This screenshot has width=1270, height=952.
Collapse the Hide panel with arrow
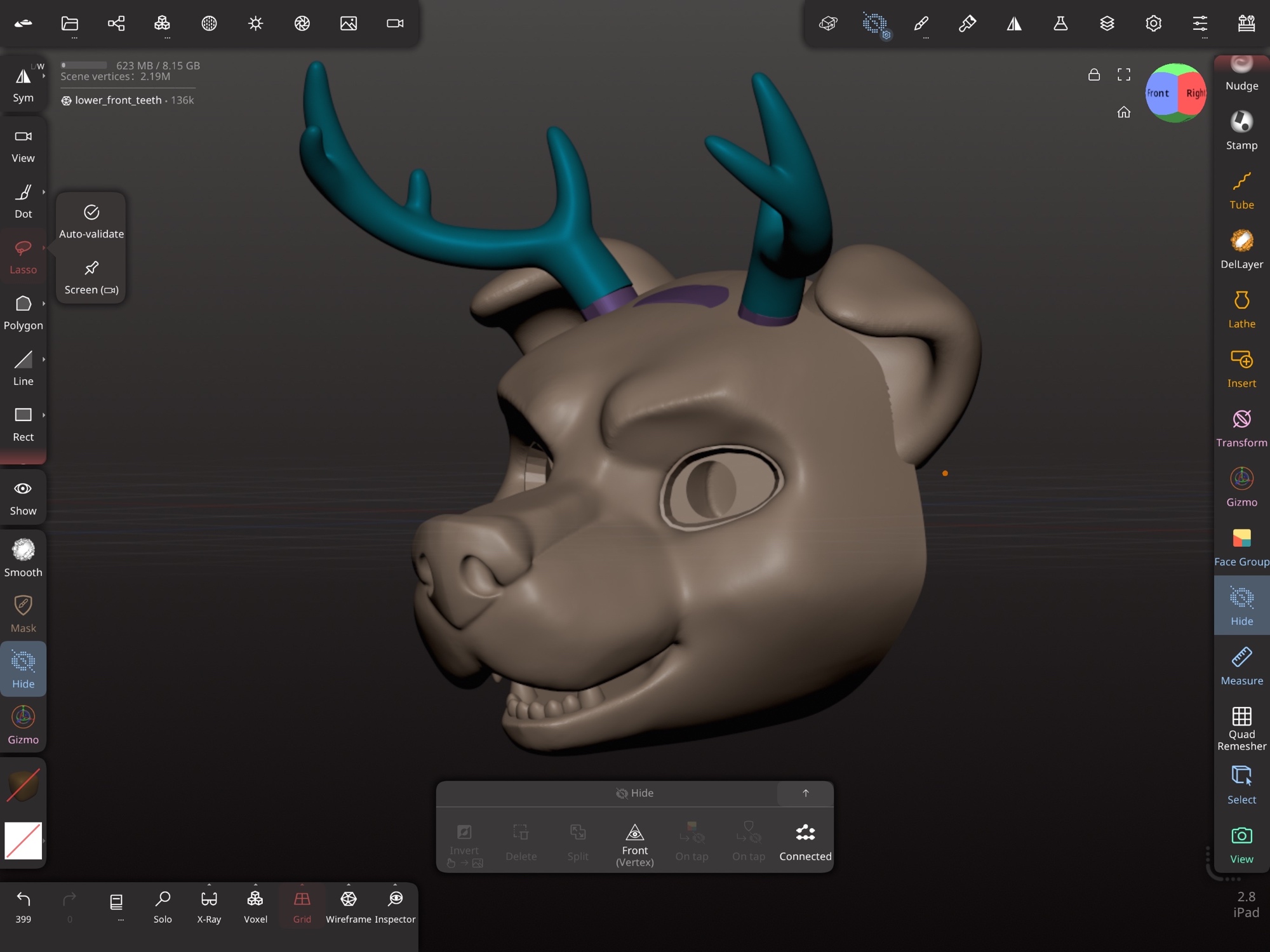805,793
